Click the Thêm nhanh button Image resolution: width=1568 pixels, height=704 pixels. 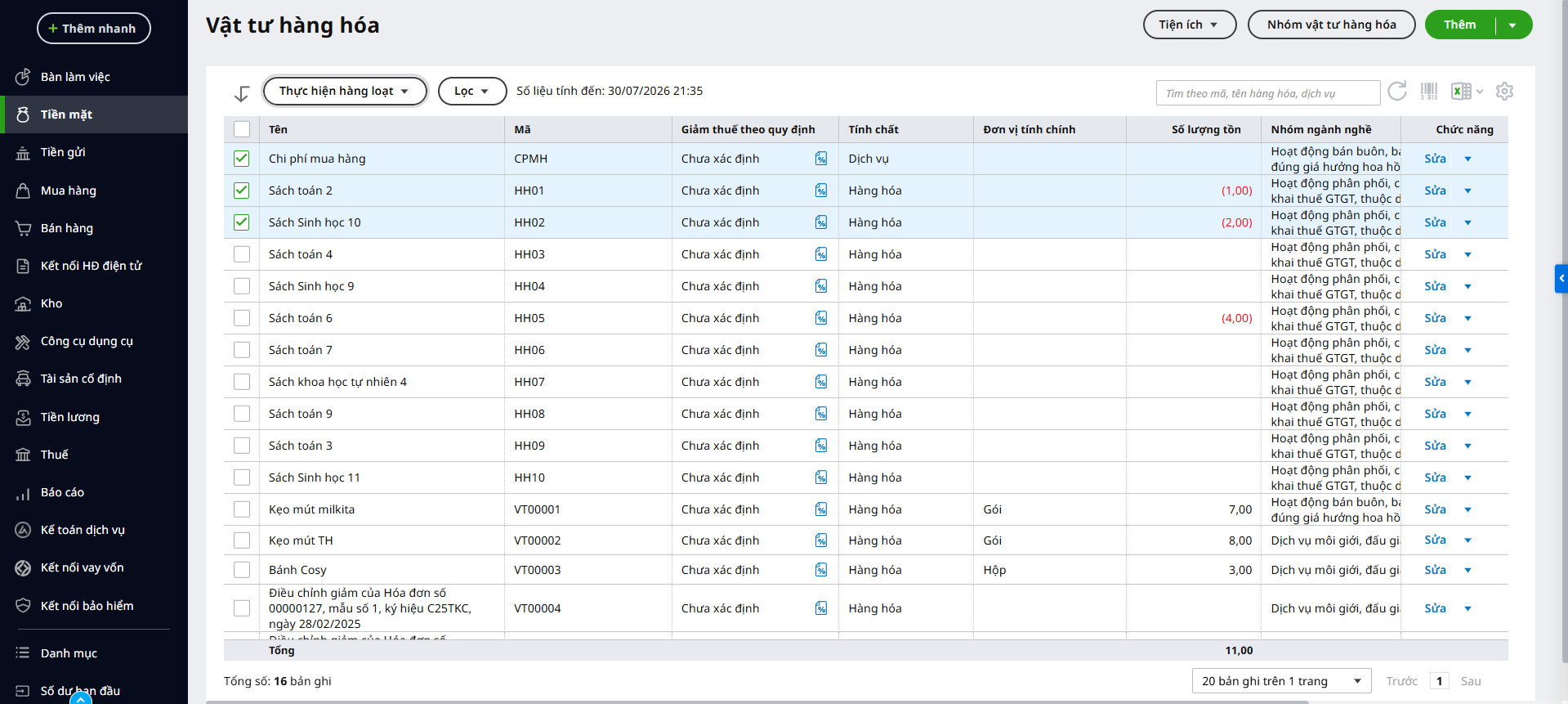94,29
